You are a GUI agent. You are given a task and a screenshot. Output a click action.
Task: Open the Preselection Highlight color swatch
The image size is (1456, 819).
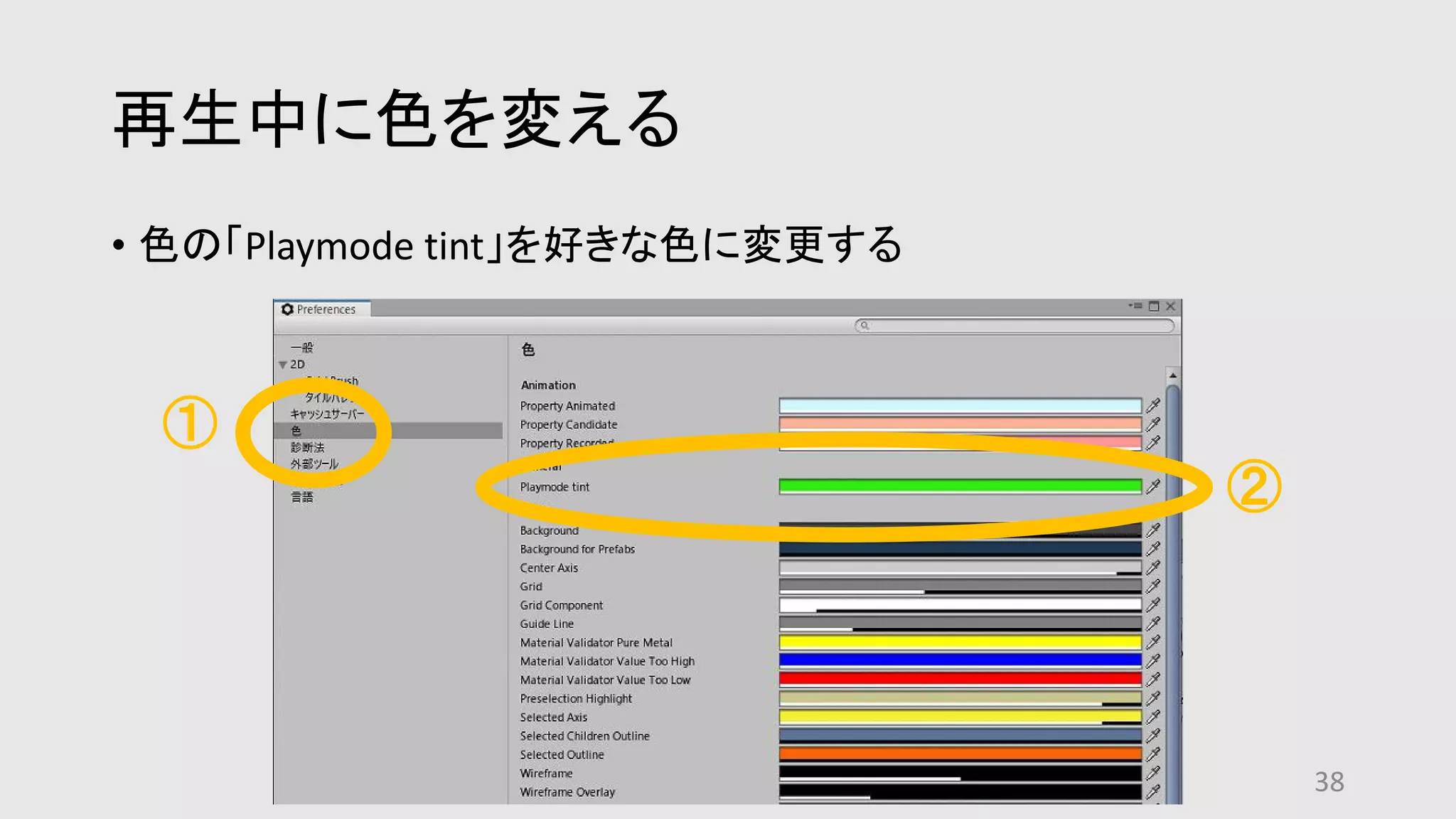click(960, 698)
